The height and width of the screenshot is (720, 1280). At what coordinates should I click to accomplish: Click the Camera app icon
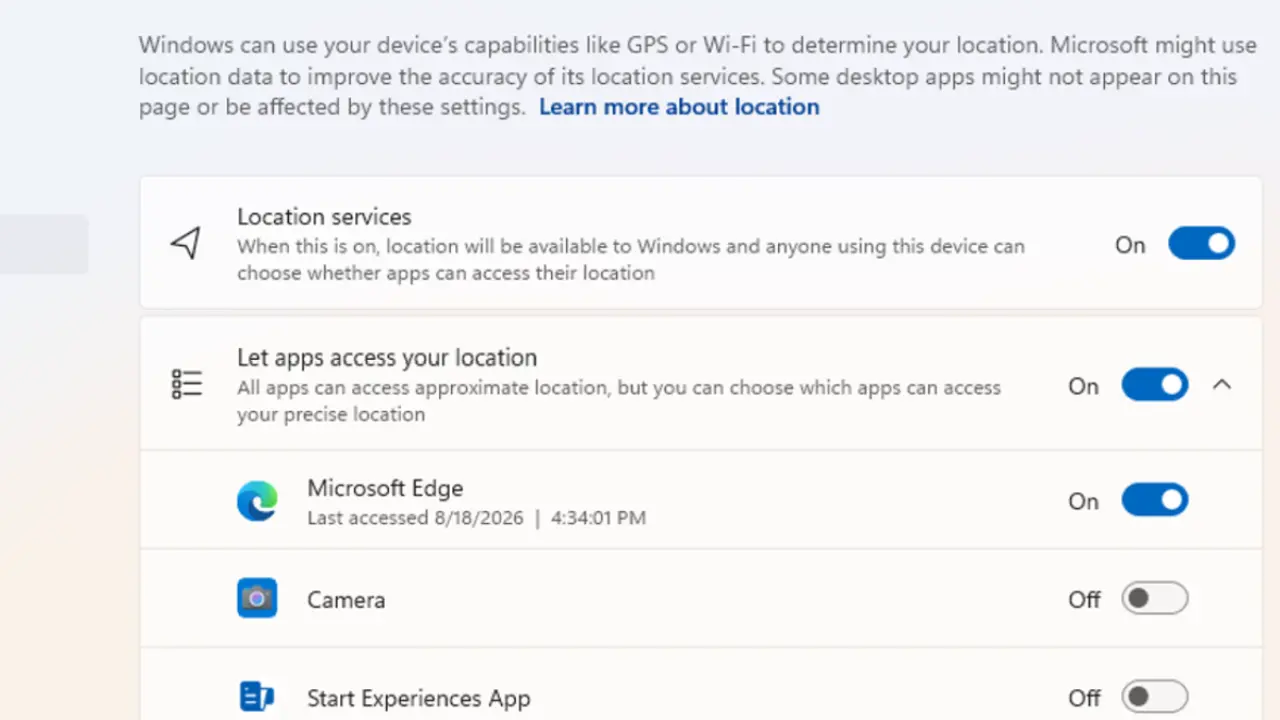point(257,598)
